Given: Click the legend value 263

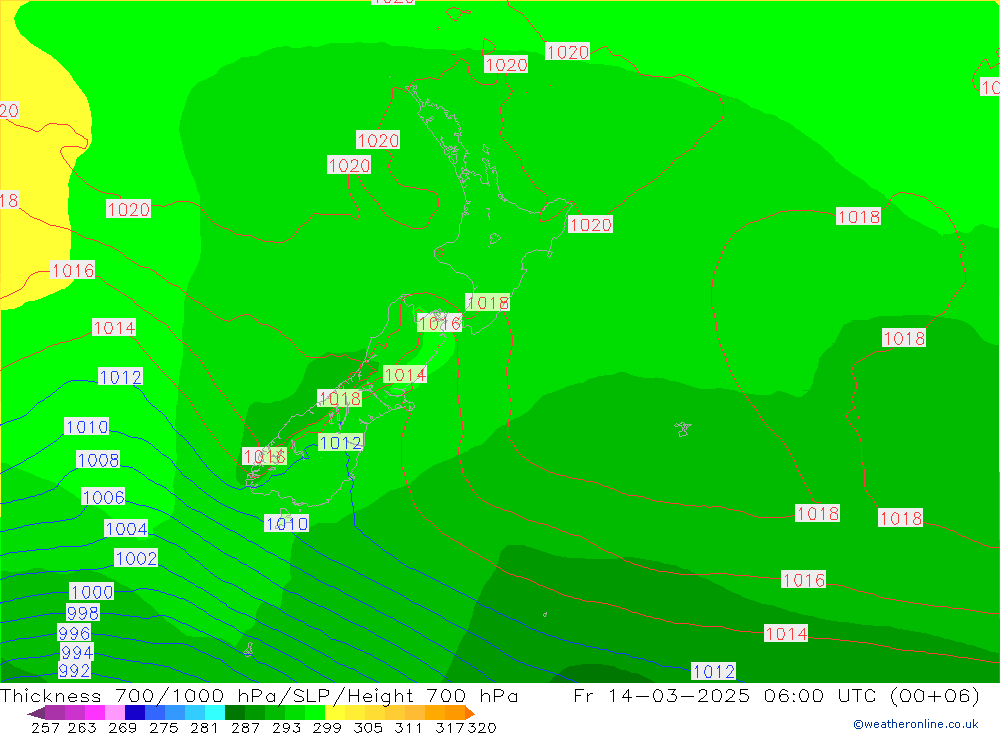Looking at the screenshot, I should [81, 727].
